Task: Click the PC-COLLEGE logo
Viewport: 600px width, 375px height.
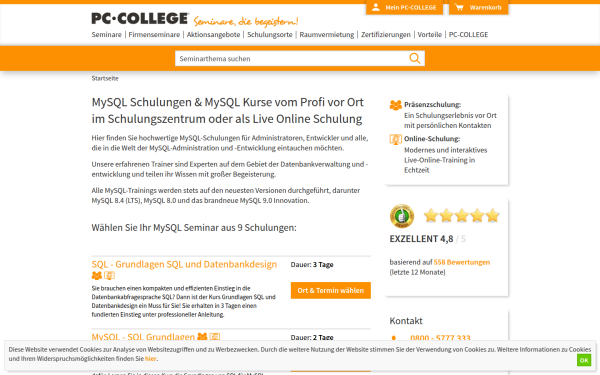Action: click(x=140, y=19)
